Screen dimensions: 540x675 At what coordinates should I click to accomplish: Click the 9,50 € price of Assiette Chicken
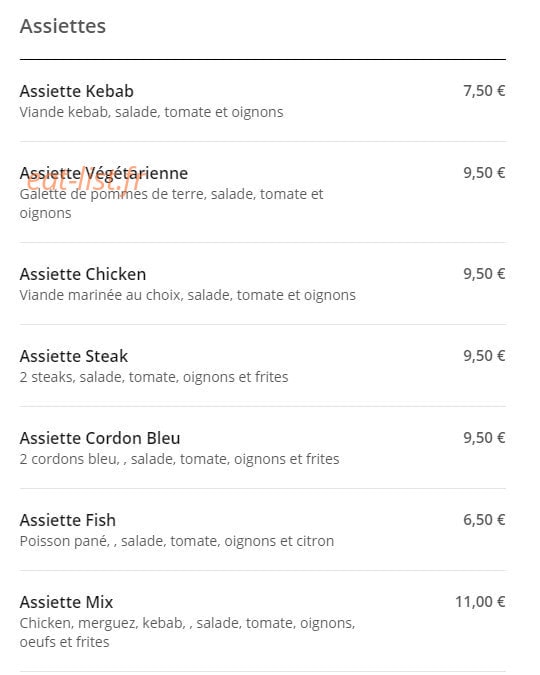[x=484, y=274]
